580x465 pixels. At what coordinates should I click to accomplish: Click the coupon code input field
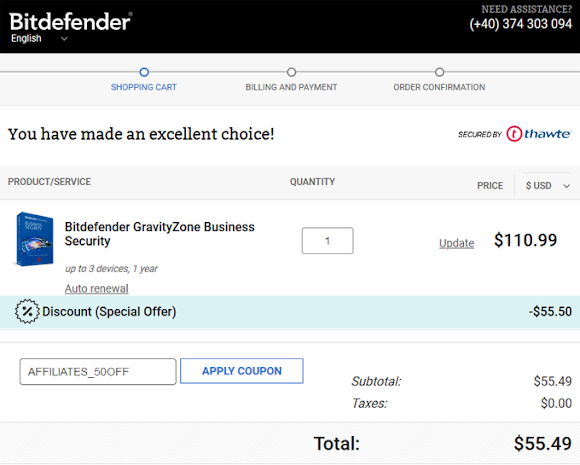(x=98, y=371)
